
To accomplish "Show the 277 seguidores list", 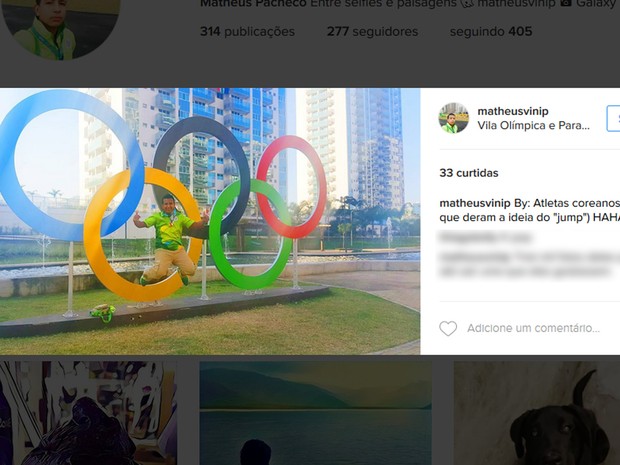I will click(x=372, y=32).
